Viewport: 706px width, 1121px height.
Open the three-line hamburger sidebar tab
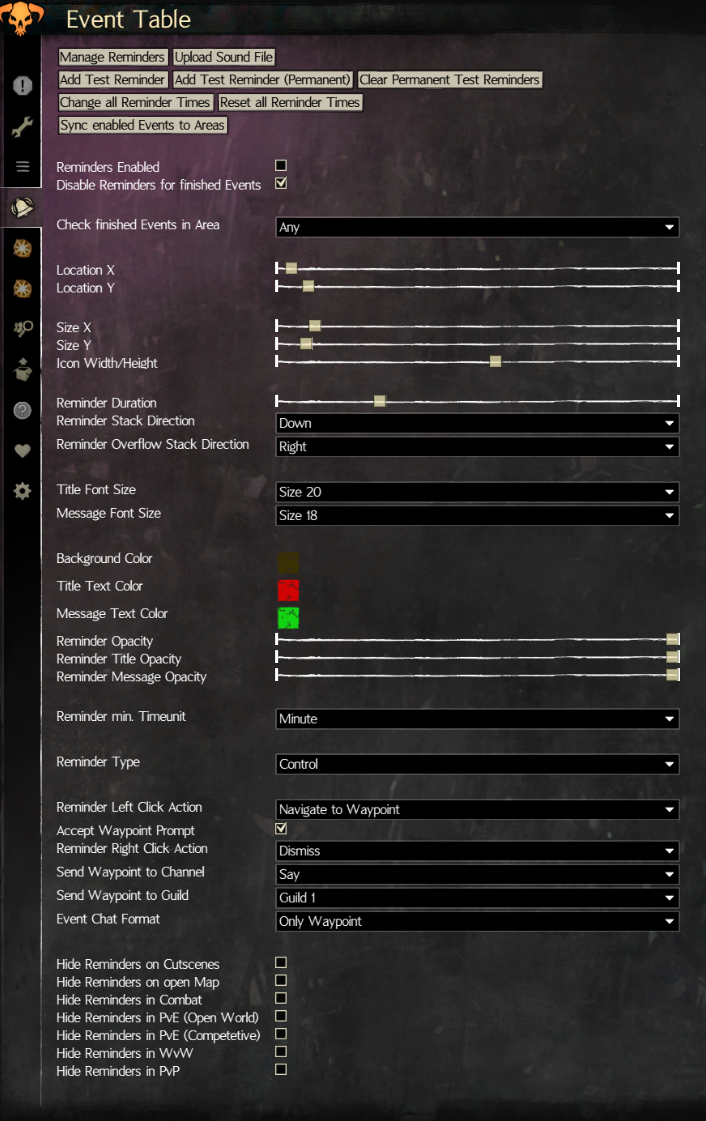22,166
